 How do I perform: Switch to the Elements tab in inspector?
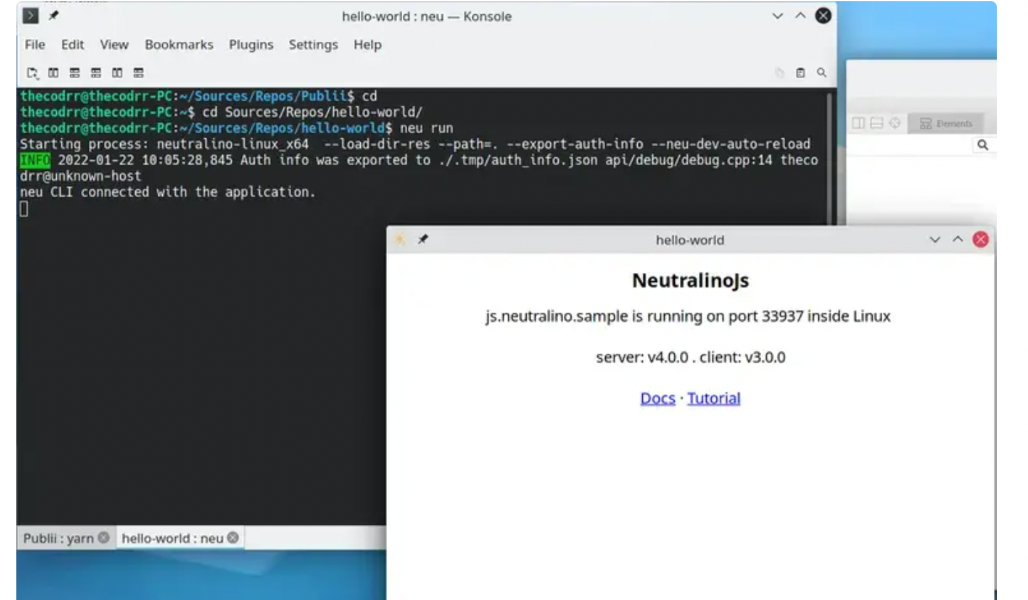click(x=945, y=123)
